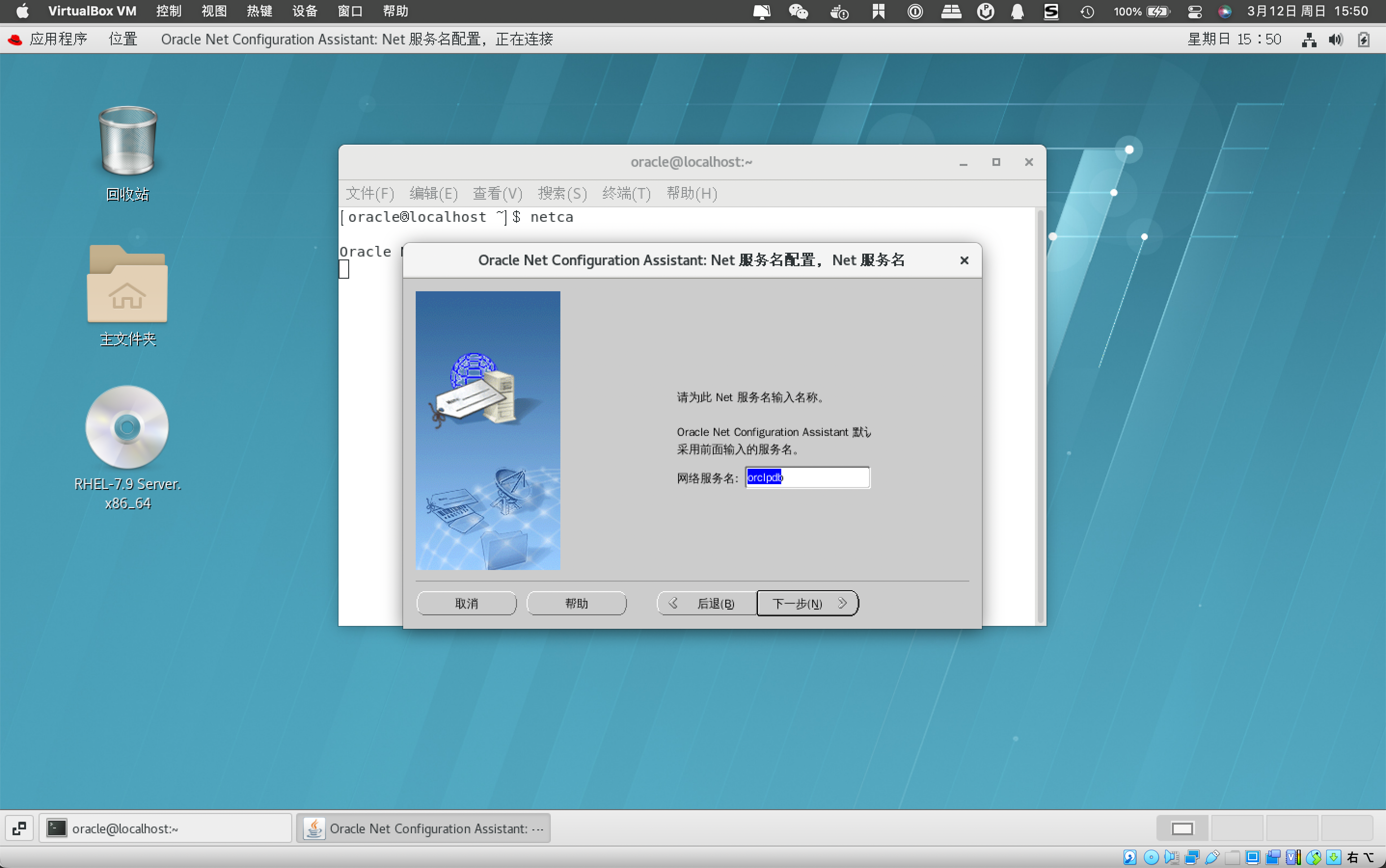Click VirtualBox audio indicator icon
This screenshot has width=1386, height=868.
tap(1171, 858)
